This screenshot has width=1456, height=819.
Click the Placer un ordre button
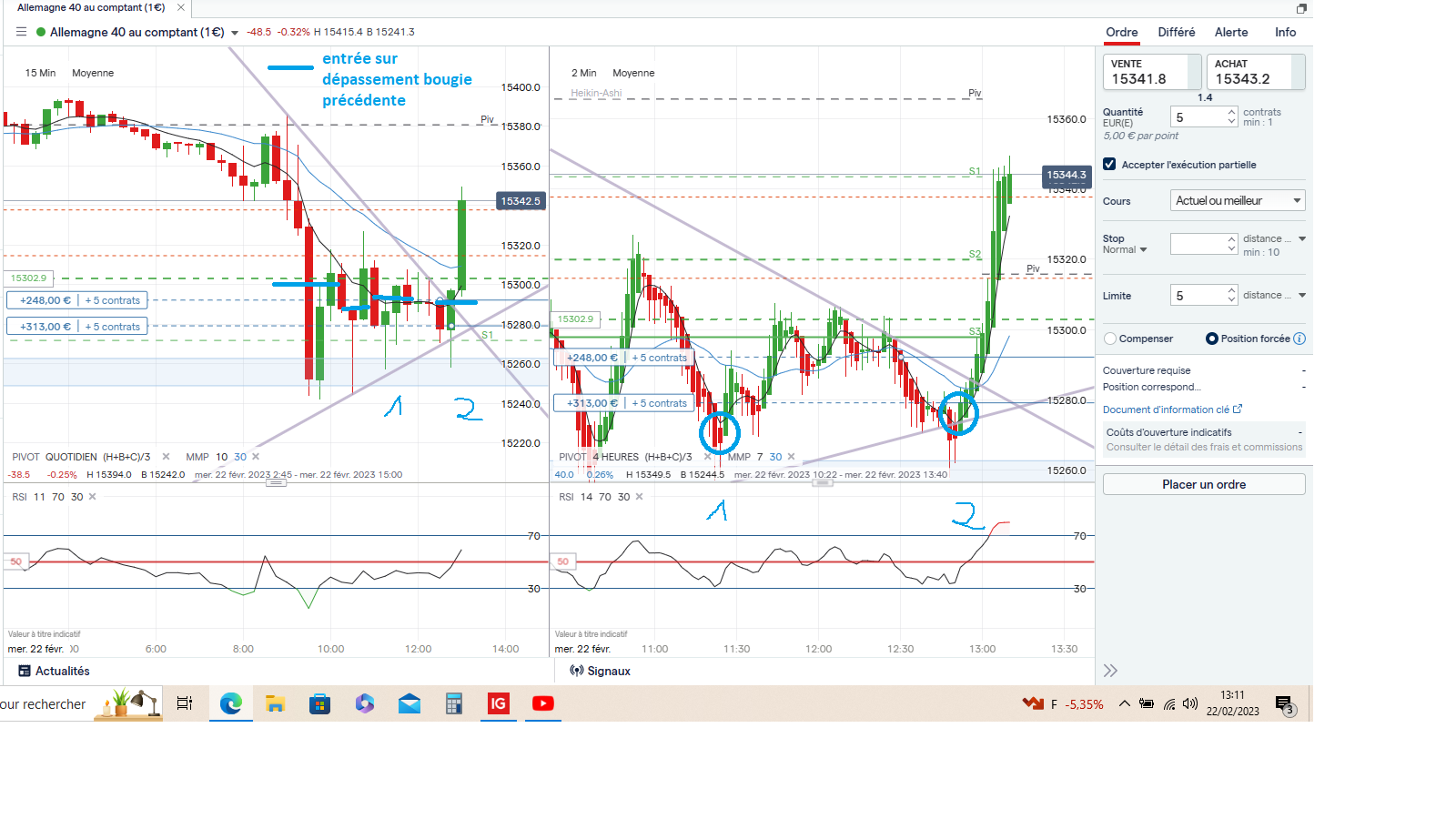(x=1204, y=484)
